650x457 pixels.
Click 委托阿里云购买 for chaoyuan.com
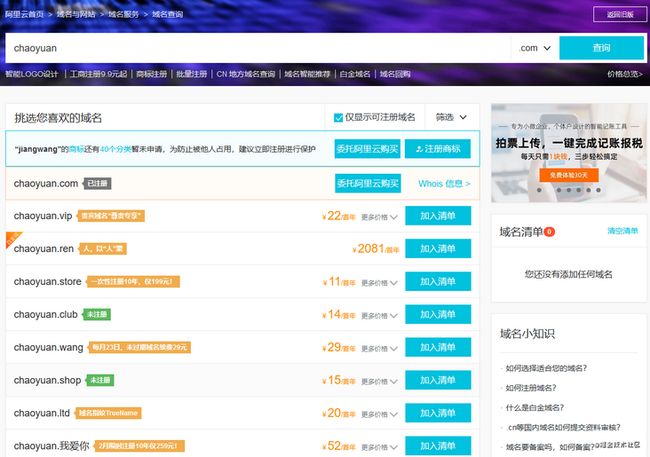368,183
